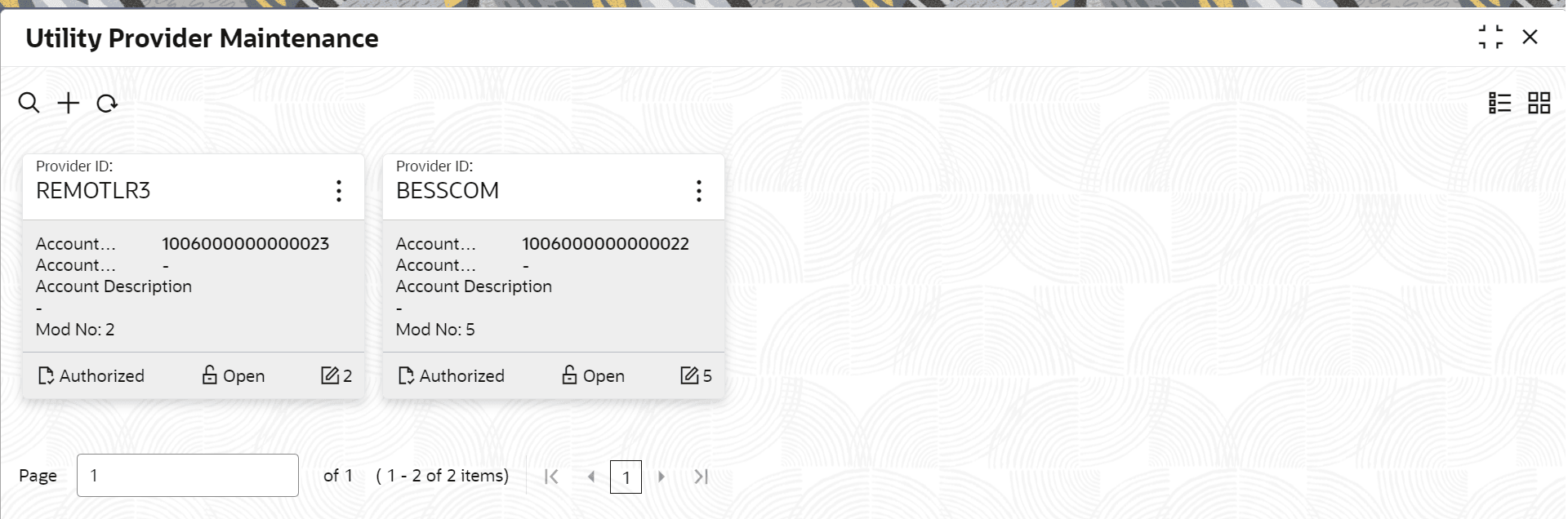Go to previous page arrow
Viewport: 1568px width, 519px height.
tap(591, 477)
